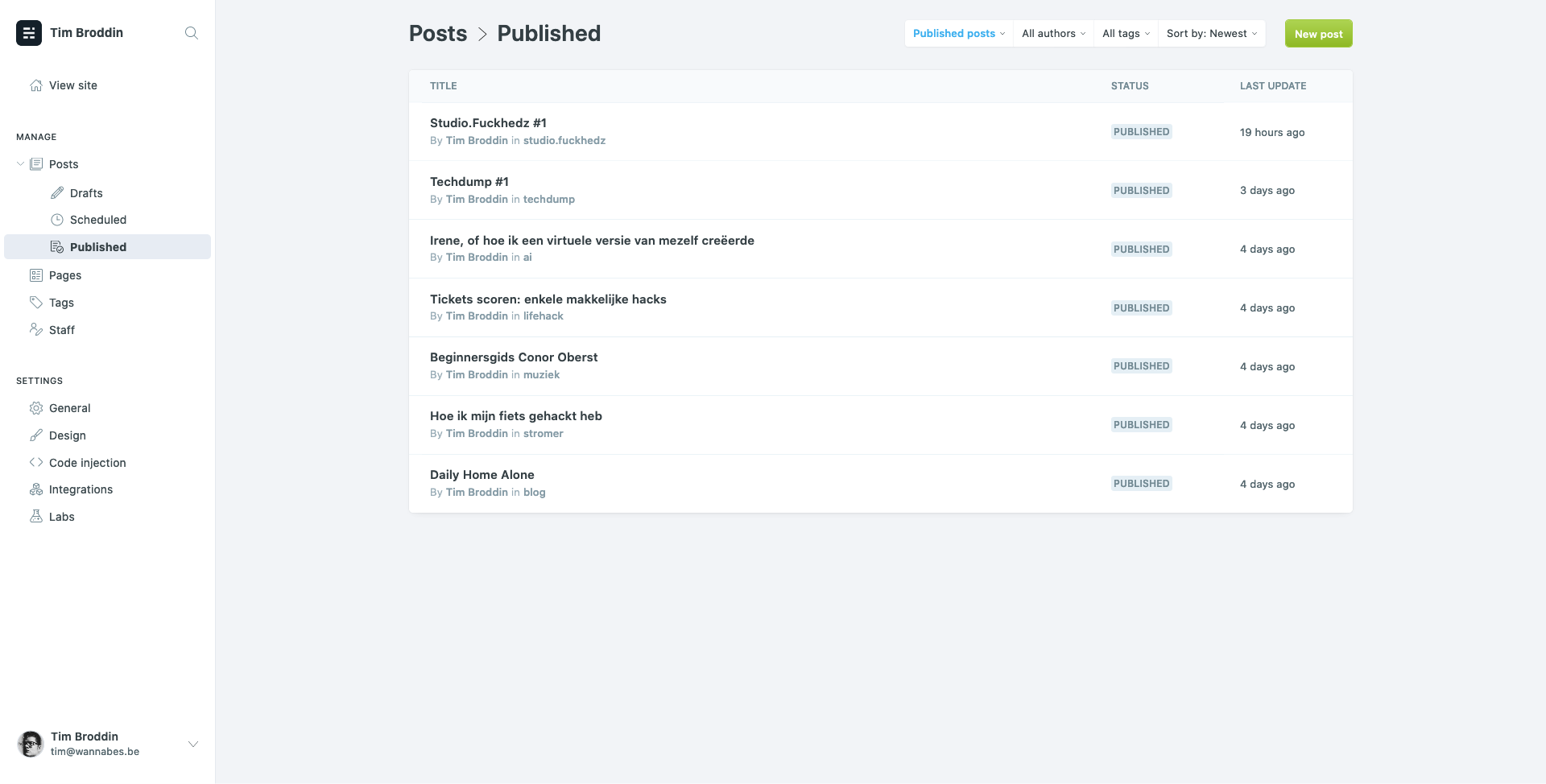
Task: Click the code brackets icon for Code injection
Action: (x=36, y=463)
